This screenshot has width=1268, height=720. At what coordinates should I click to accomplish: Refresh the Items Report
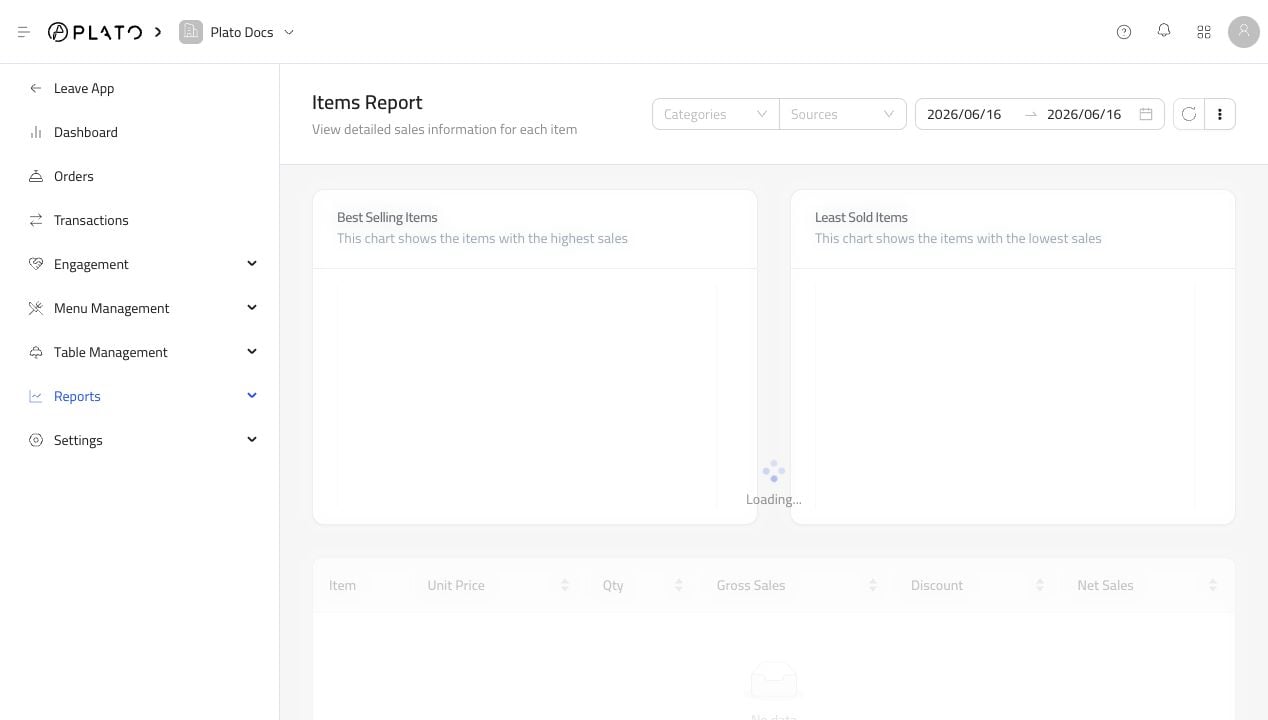pos(1189,114)
